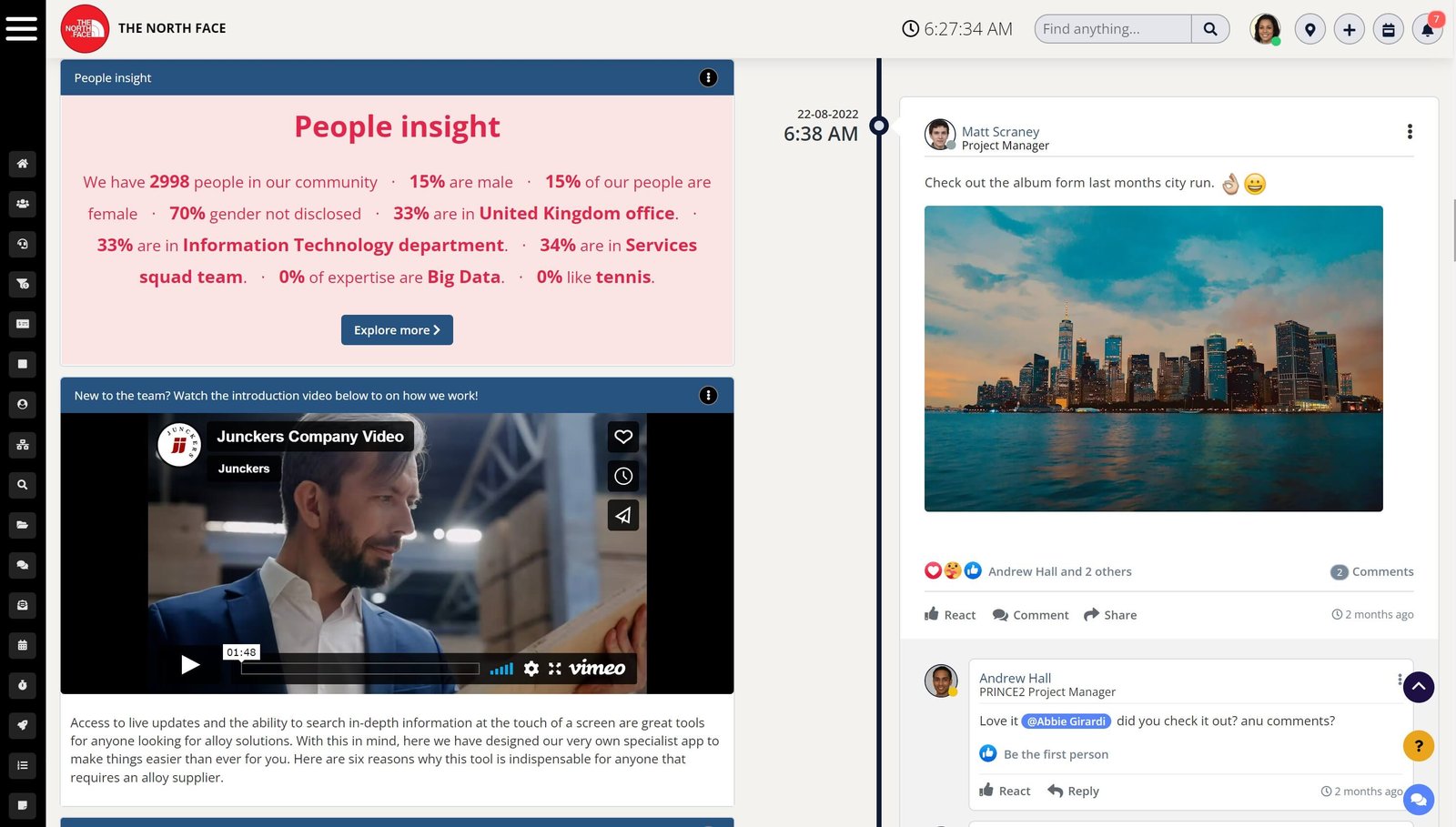
Task: Click the location pin icon in header
Action: (1309, 29)
